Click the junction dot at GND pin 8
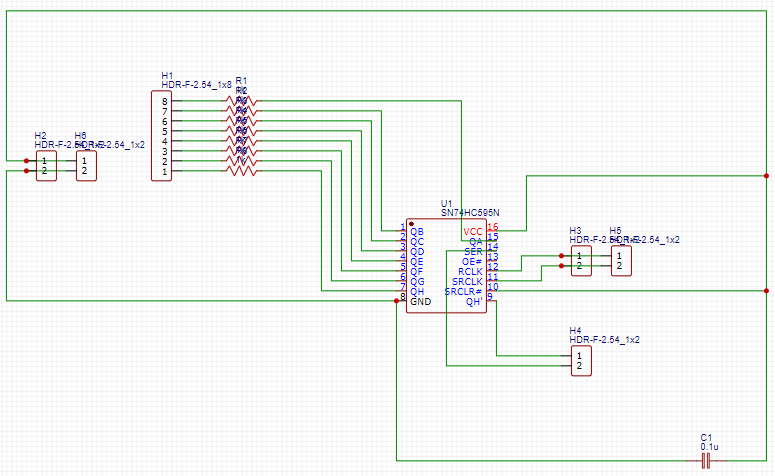 (396, 301)
